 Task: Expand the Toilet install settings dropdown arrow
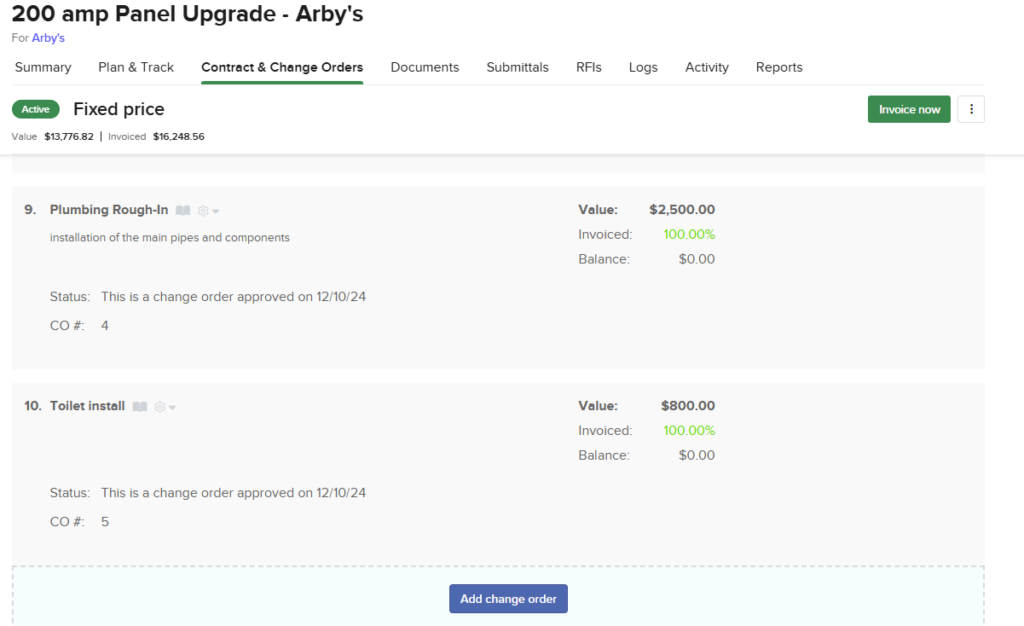[x=173, y=408]
